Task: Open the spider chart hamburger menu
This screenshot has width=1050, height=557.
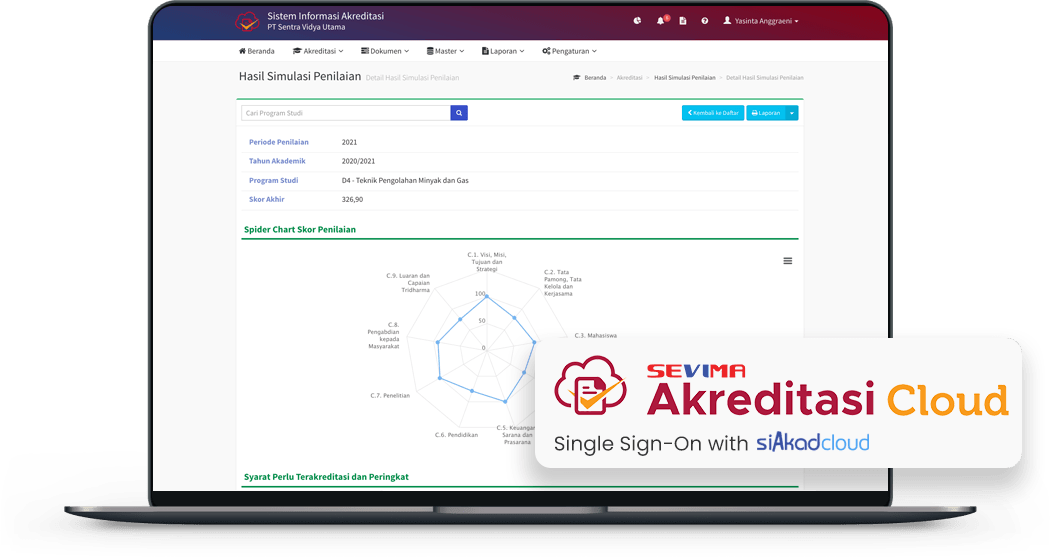Action: click(x=787, y=261)
